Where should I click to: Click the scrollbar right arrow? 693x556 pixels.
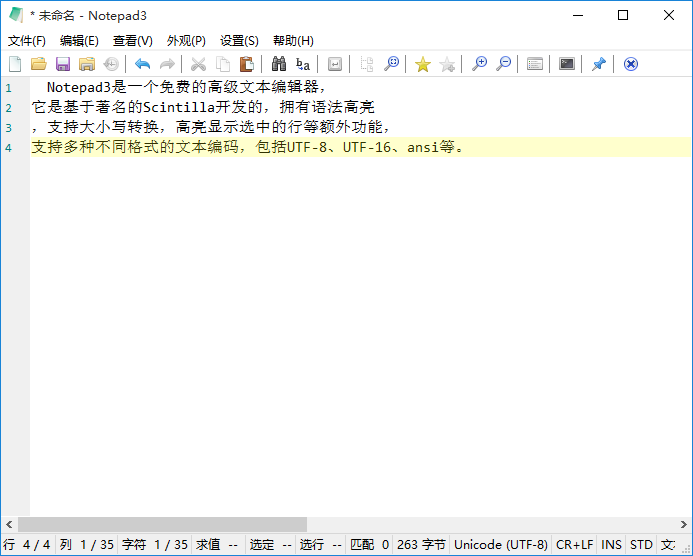coord(684,525)
